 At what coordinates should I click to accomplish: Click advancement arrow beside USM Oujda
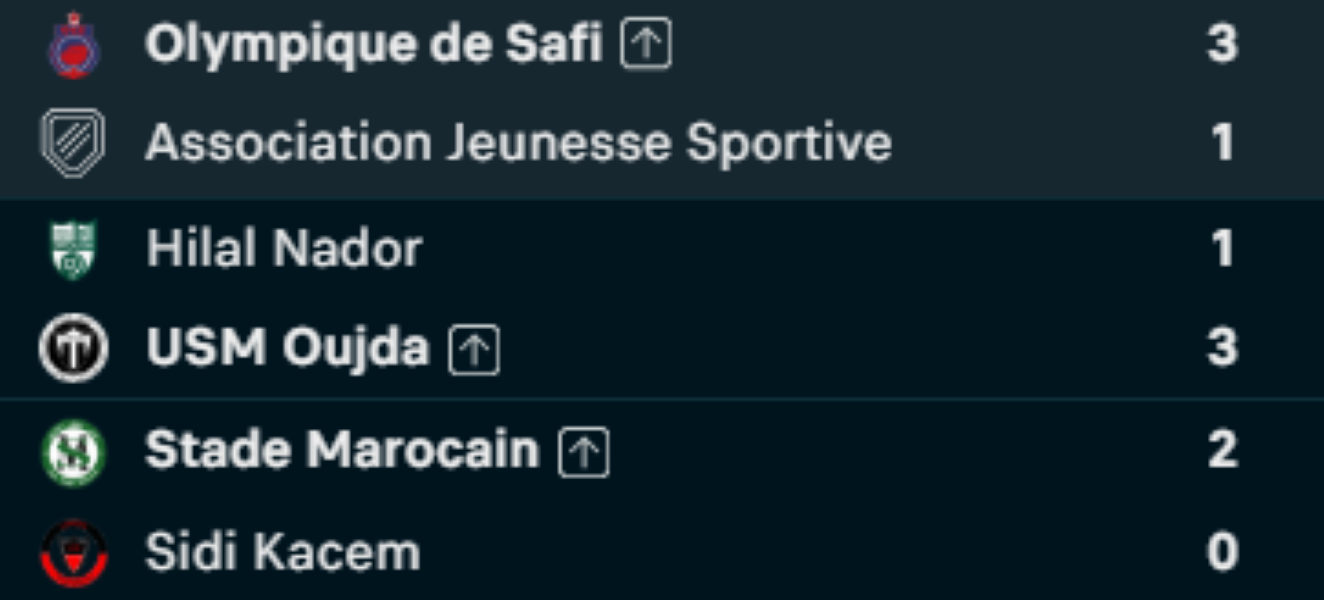pos(474,350)
